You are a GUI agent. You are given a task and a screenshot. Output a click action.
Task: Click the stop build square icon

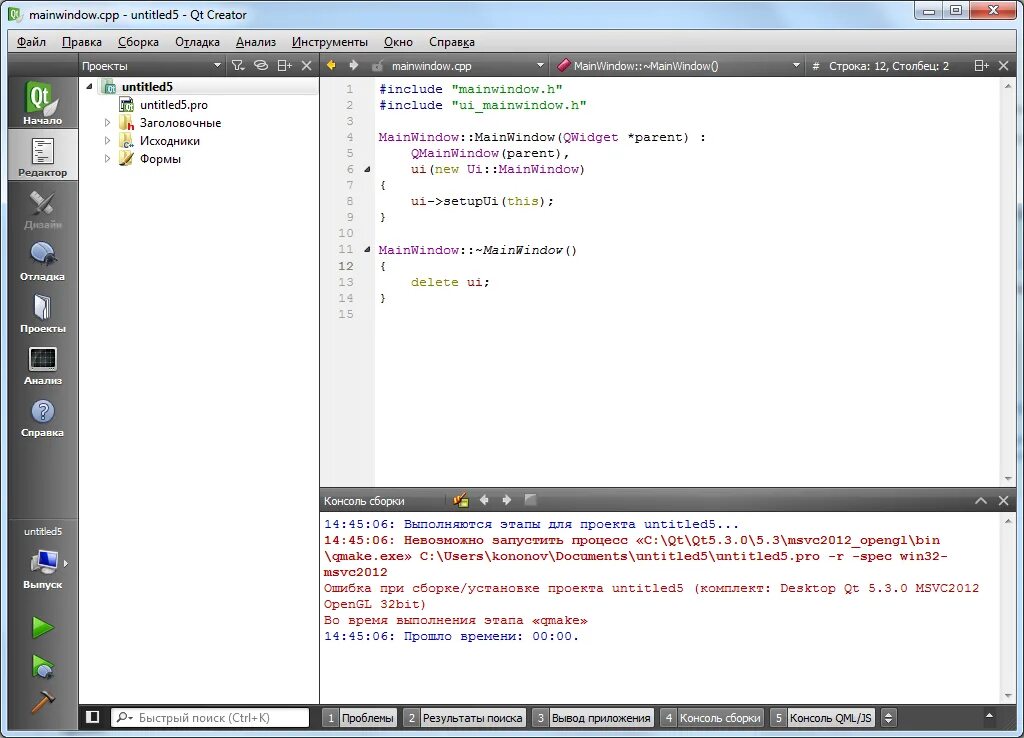pyautogui.click(x=530, y=500)
